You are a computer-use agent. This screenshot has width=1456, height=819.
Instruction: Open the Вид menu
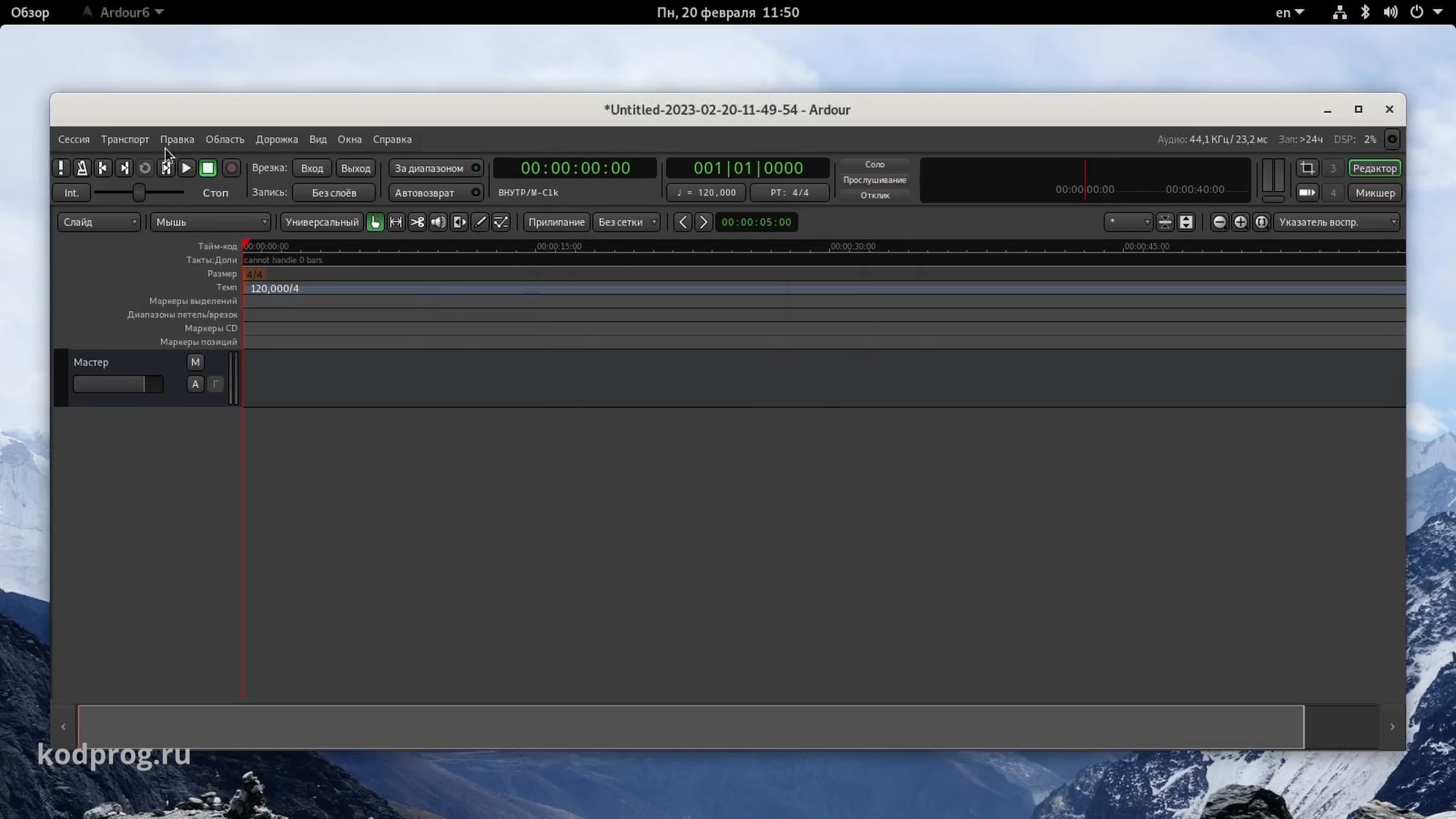click(318, 140)
